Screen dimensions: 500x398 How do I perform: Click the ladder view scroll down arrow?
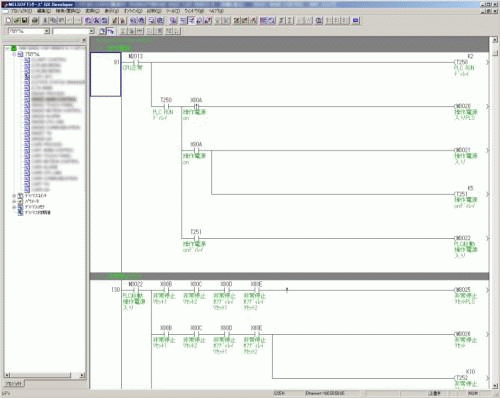[495, 386]
